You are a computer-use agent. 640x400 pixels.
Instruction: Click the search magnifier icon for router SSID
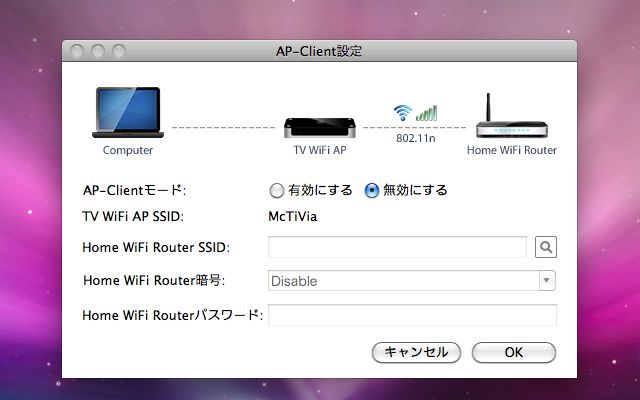click(x=546, y=247)
